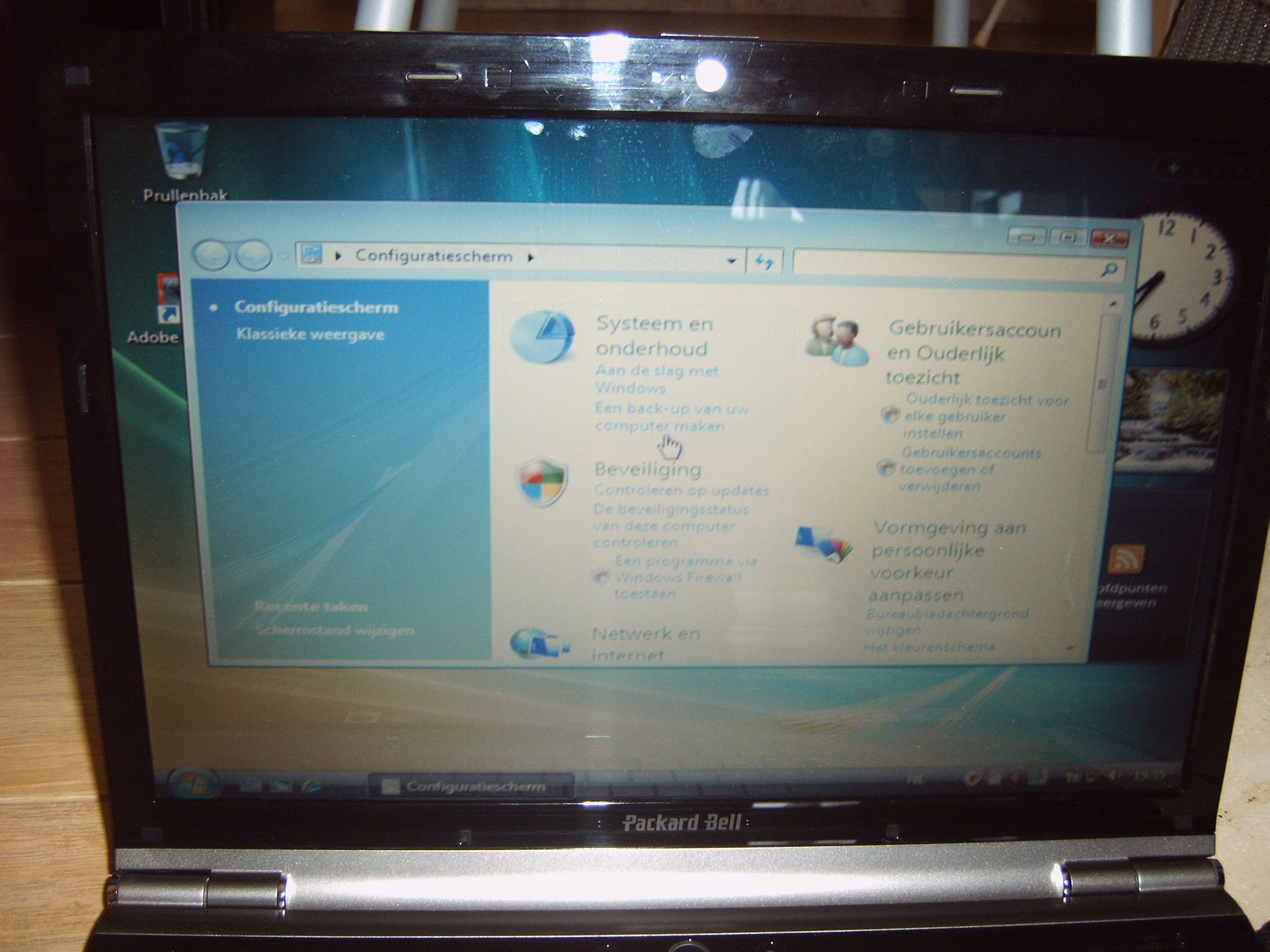The image size is (1270, 952).
Task: Click shield icon beside Windows Firewall link
Action: click(601, 577)
